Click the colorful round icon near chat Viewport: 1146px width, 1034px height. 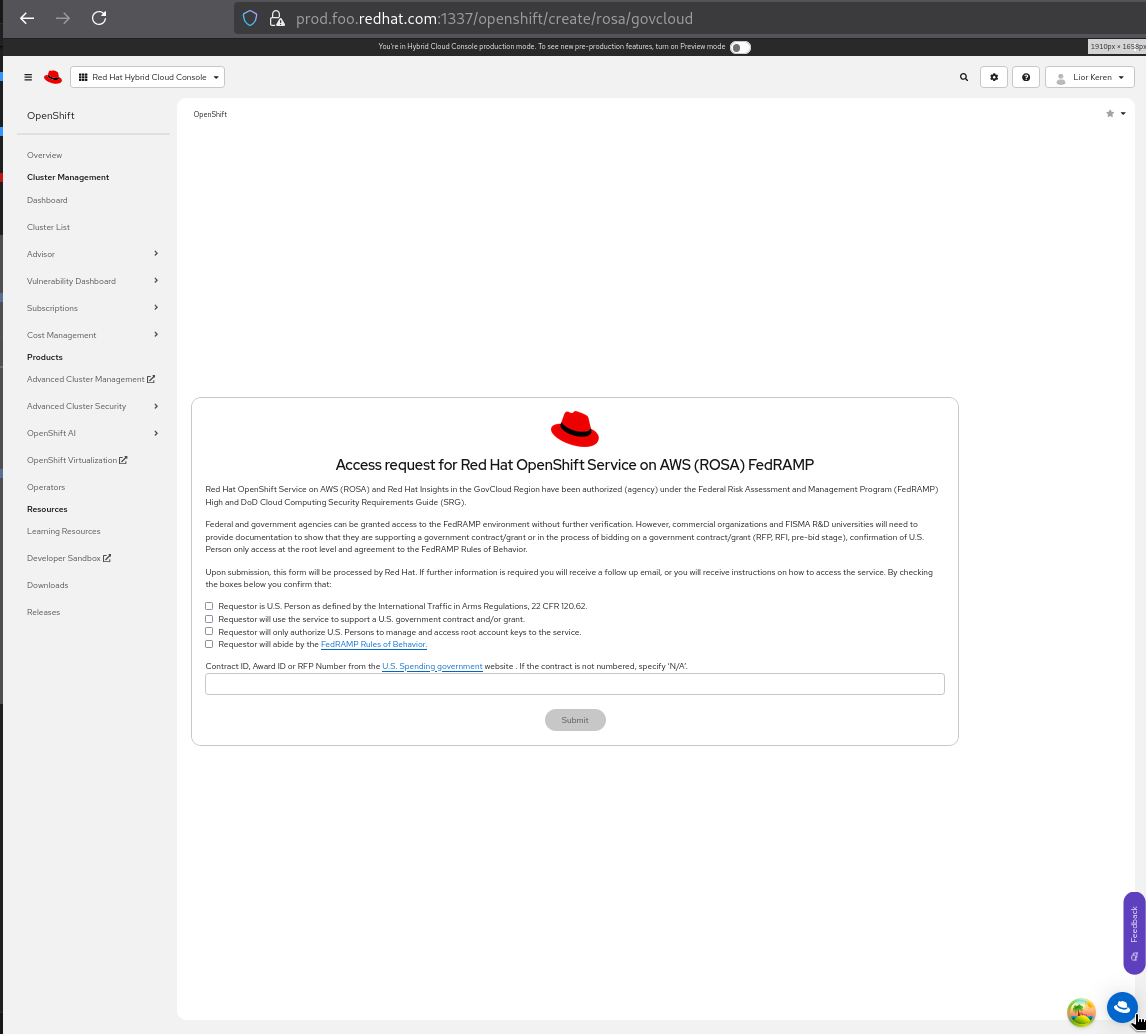coord(1081,1013)
